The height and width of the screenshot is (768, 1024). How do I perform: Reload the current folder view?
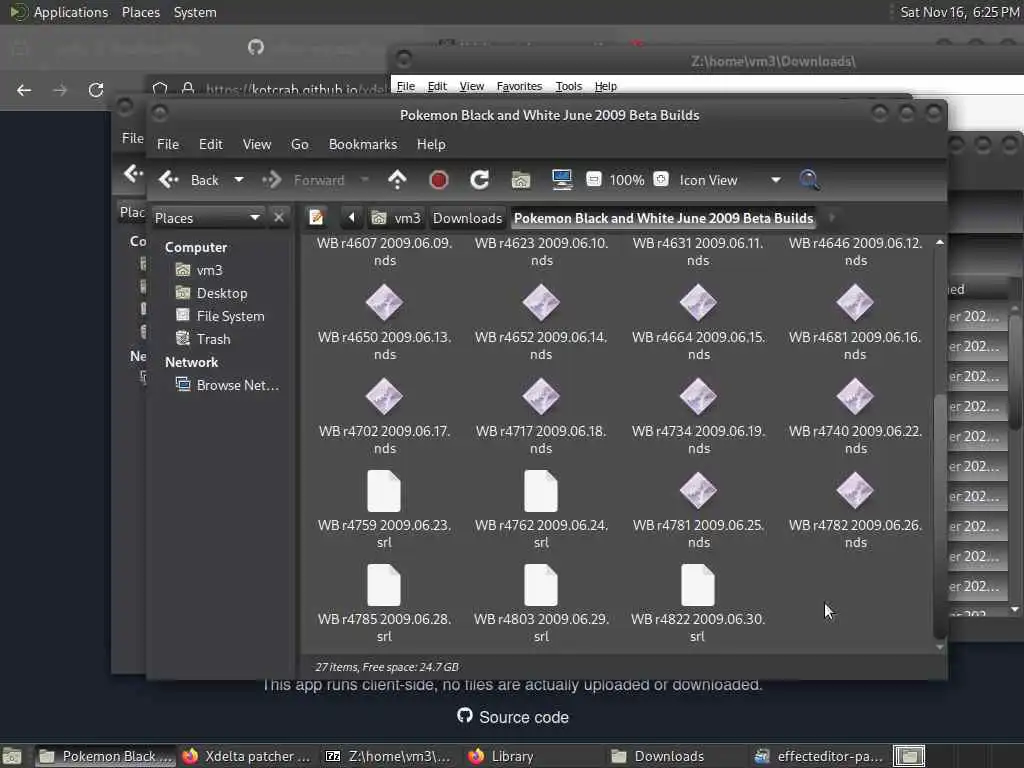pyautogui.click(x=479, y=180)
